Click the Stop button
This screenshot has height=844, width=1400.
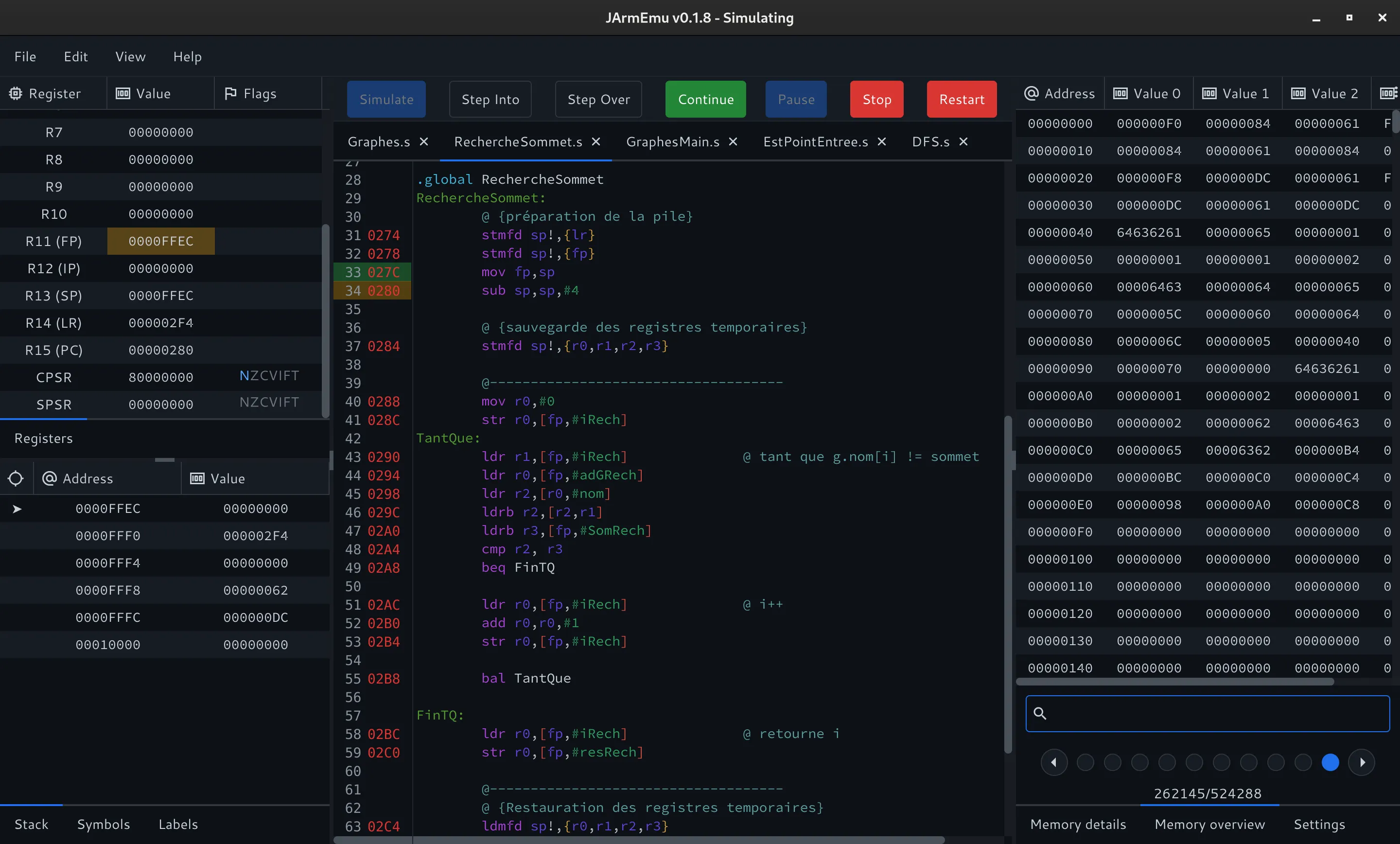(877, 99)
